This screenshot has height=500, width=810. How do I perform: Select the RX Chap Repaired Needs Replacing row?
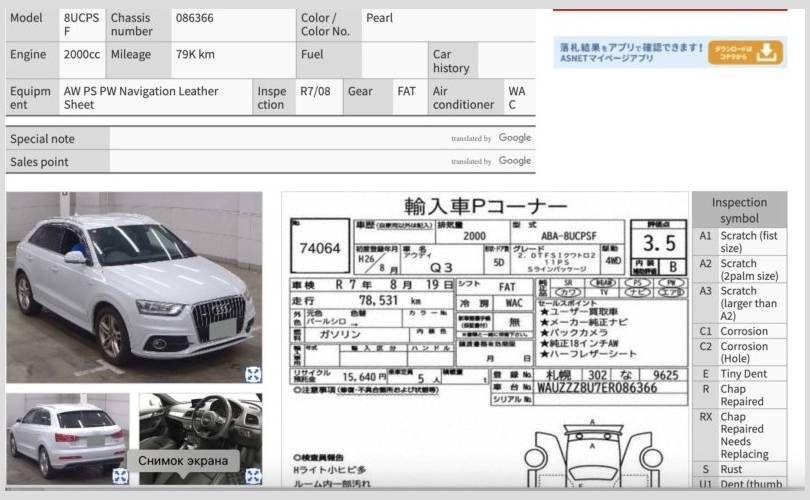click(x=739, y=435)
